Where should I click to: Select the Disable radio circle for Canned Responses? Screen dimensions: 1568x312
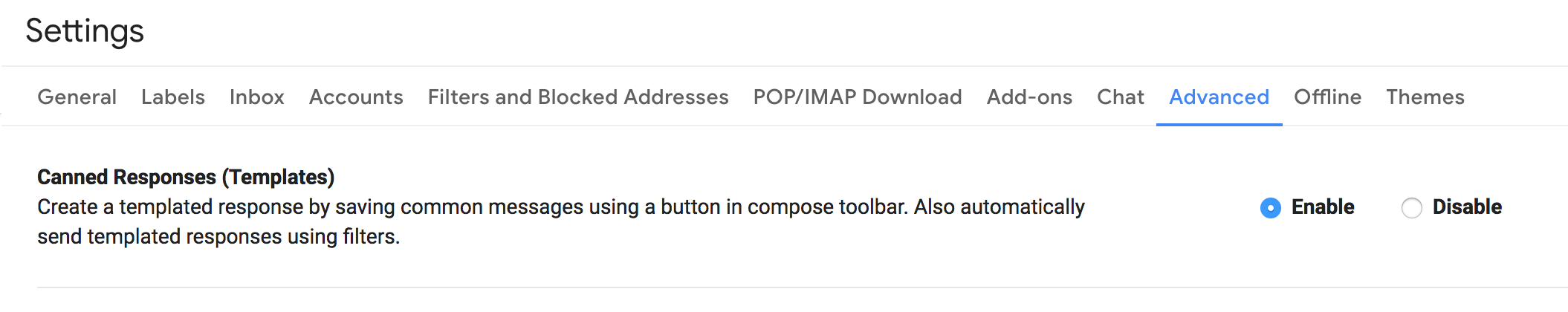click(x=1412, y=208)
